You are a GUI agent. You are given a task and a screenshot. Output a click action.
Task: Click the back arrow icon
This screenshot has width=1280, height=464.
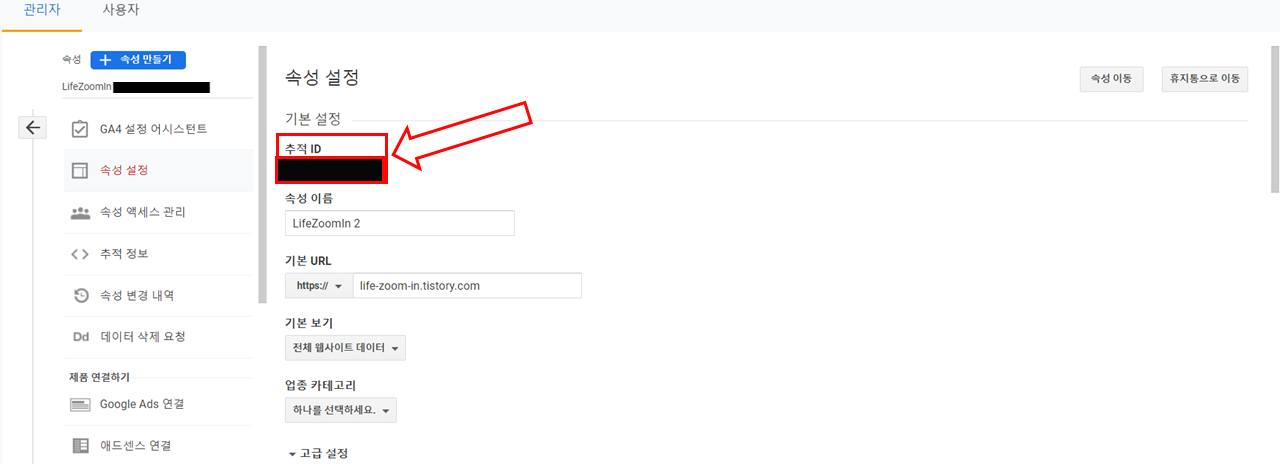pyautogui.click(x=32, y=127)
